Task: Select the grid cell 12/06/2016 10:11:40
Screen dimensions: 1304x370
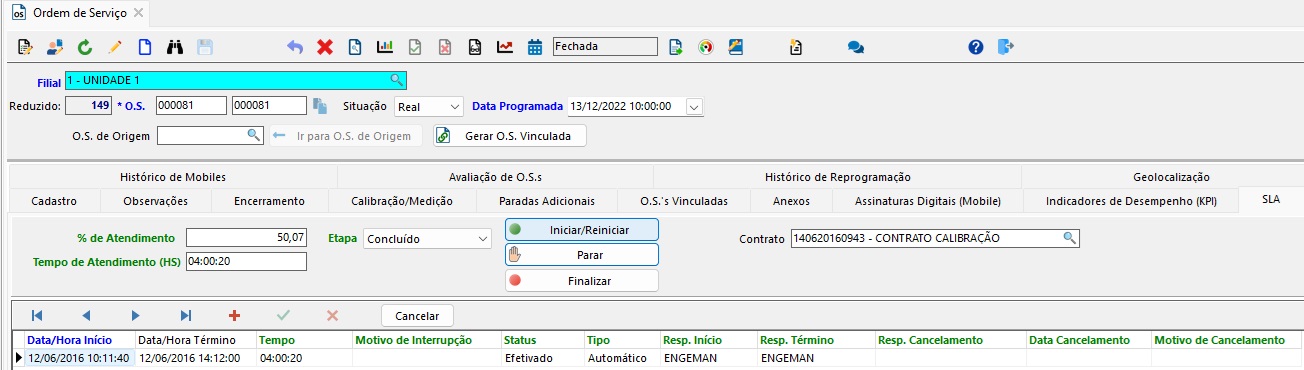Action: pyautogui.click(x=79, y=358)
